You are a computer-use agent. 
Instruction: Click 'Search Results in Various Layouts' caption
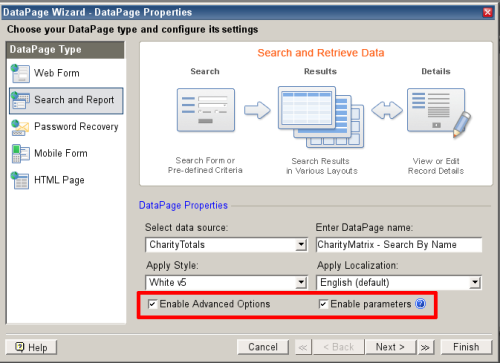coord(321,166)
